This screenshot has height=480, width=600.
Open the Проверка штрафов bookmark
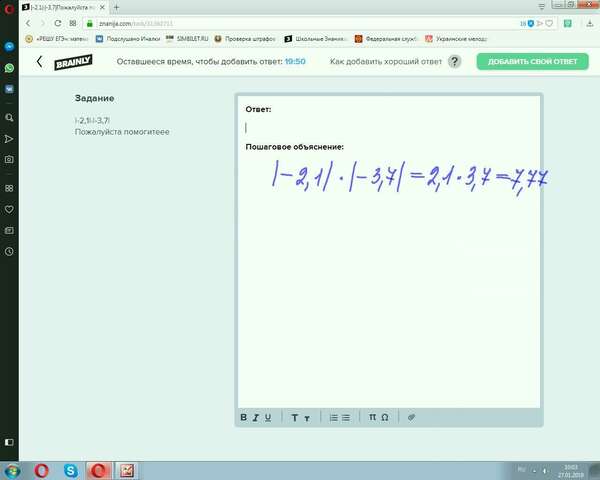245,39
